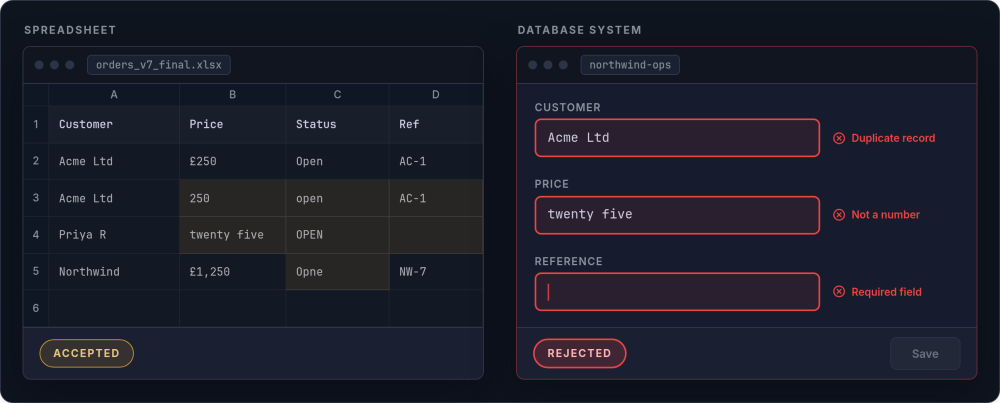Select the AC-1 cell in row 2
The width and height of the screenshot is (1000, 403).
tap(436, 161)
